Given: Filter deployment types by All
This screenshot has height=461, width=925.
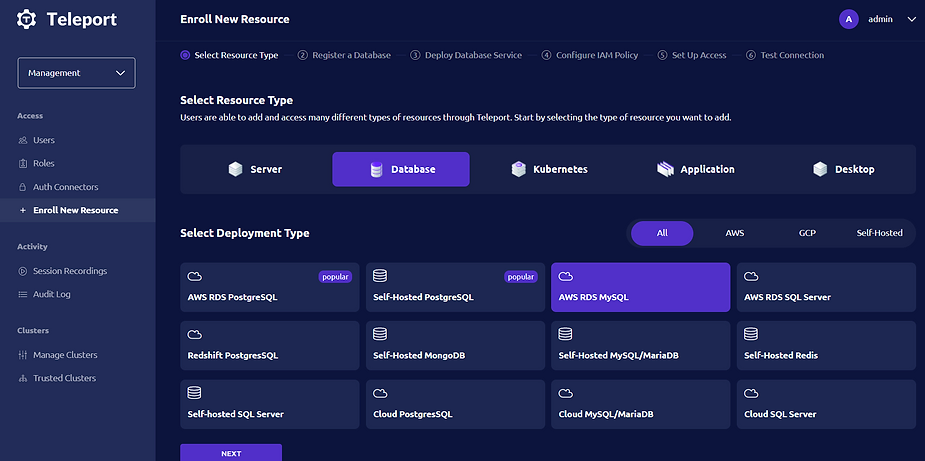Looking at the screenshot, I should point(662,233).
